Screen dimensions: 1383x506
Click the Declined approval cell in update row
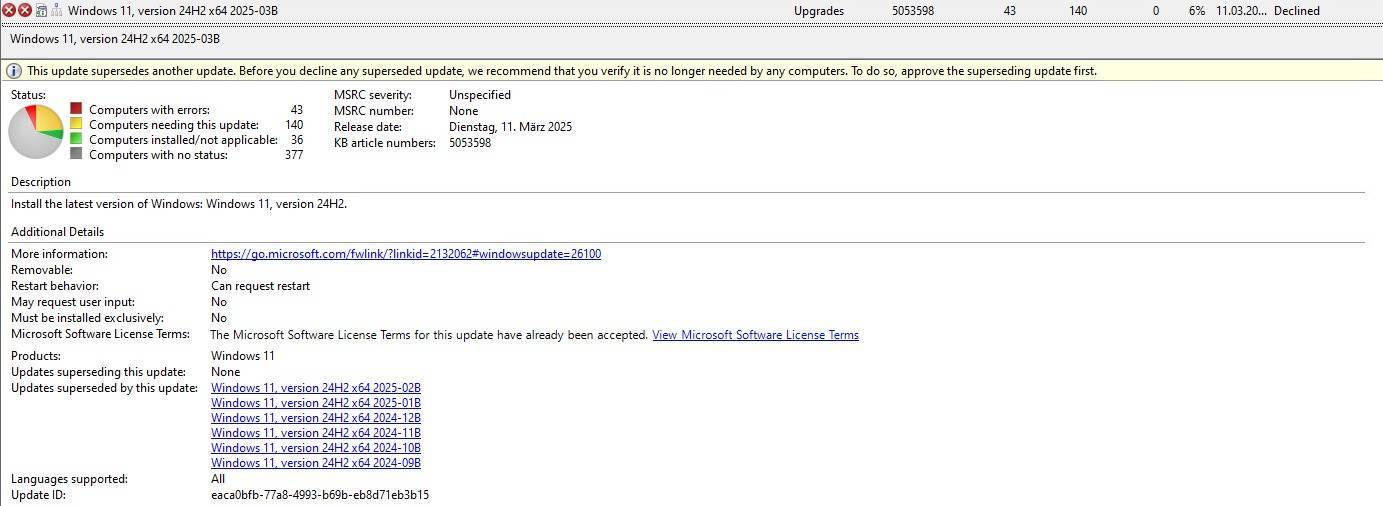(x=1296, y=11)
